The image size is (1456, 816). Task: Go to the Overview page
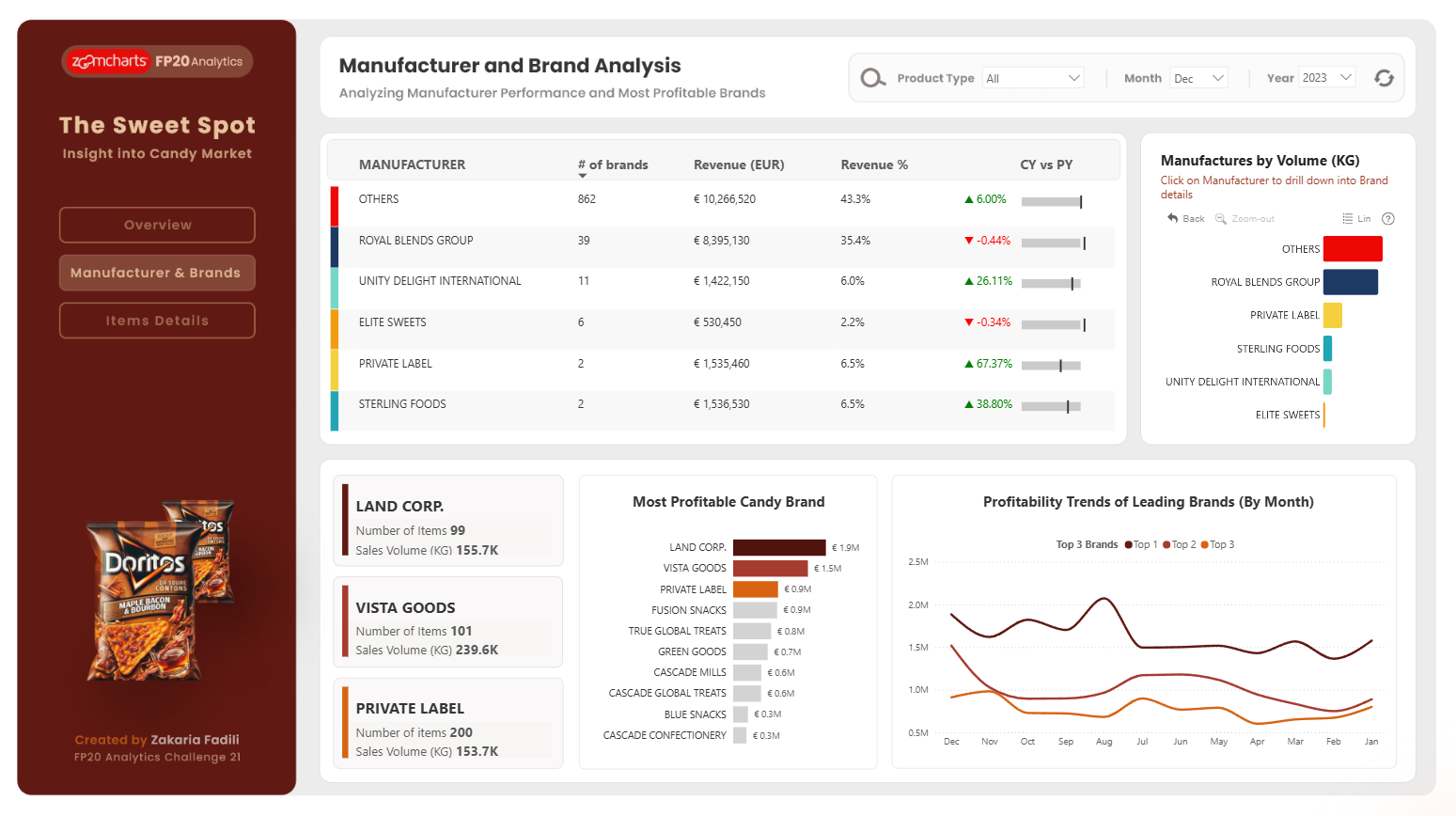tap(157, 225)
